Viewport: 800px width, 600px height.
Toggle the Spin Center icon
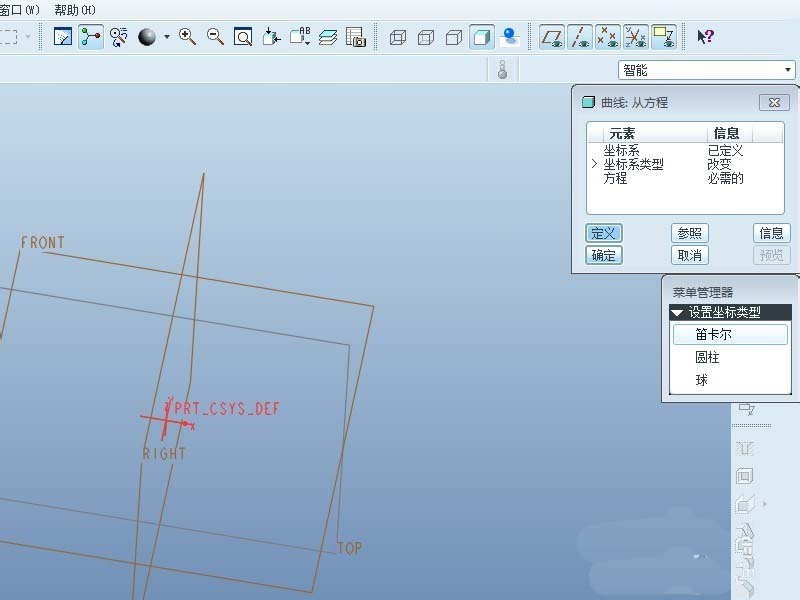(91, 37)
